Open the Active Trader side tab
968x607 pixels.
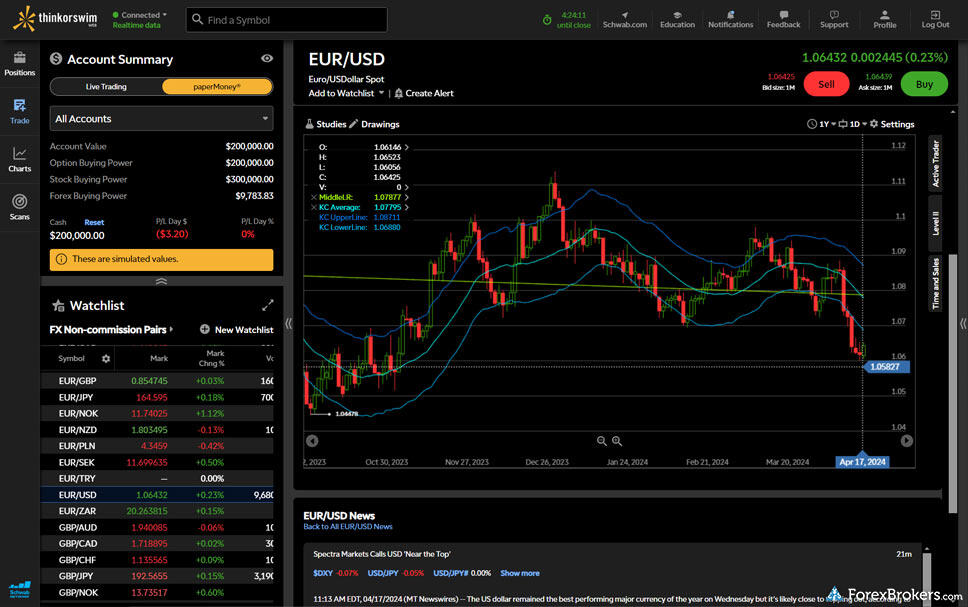[935, 164]
